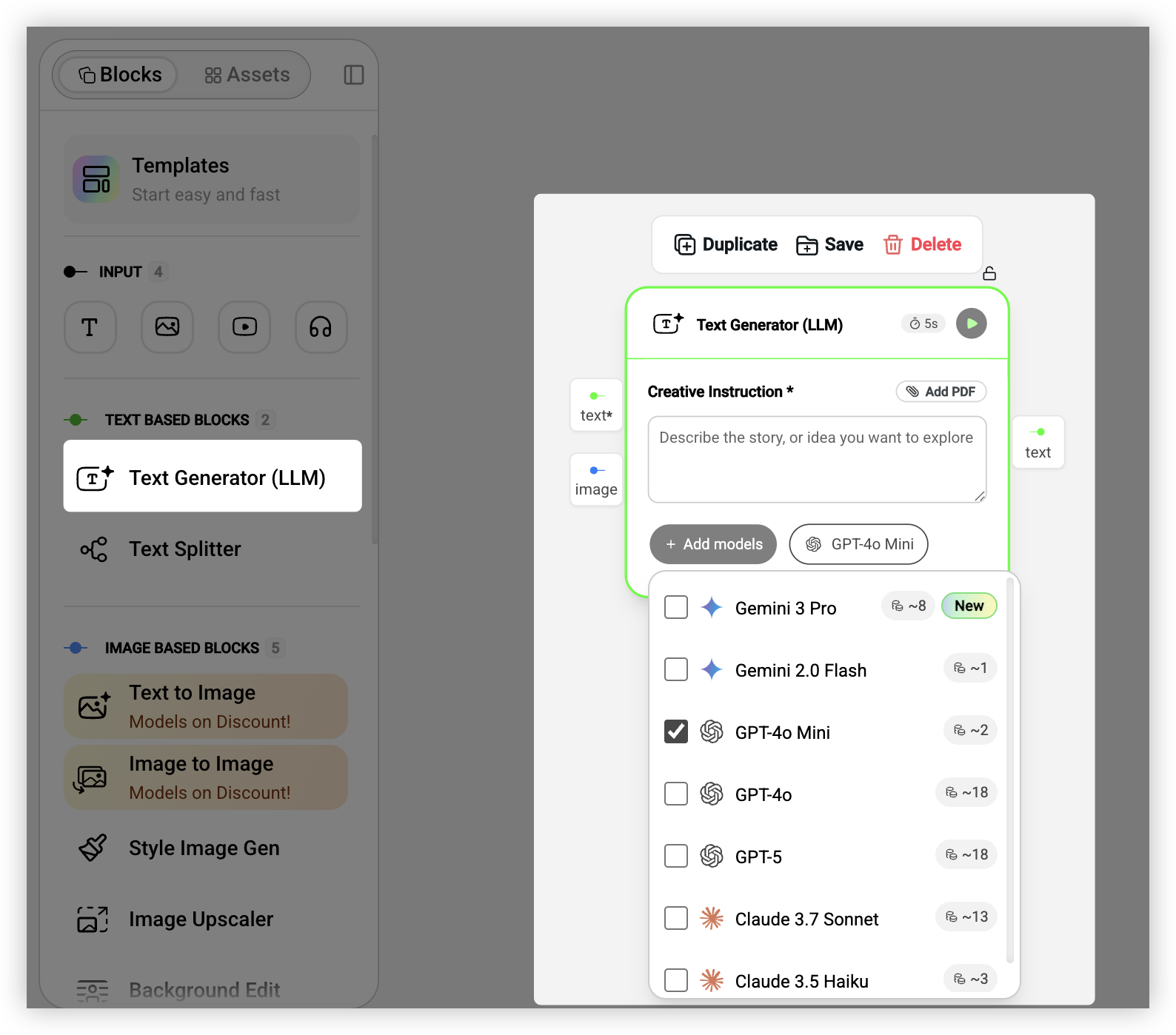Viewport: 1176px width, 1035px height.
Task: Switch to the Blocks tab
Action: coord(118,75)
